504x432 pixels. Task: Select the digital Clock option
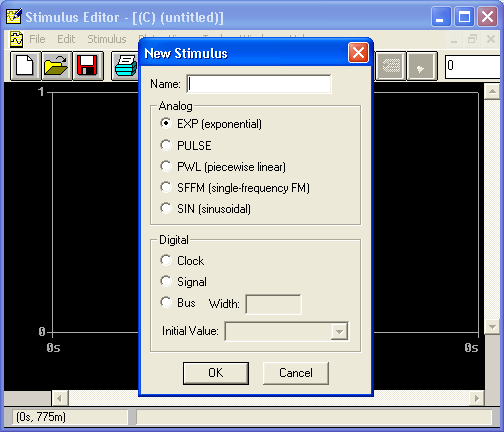click(166, 260)
